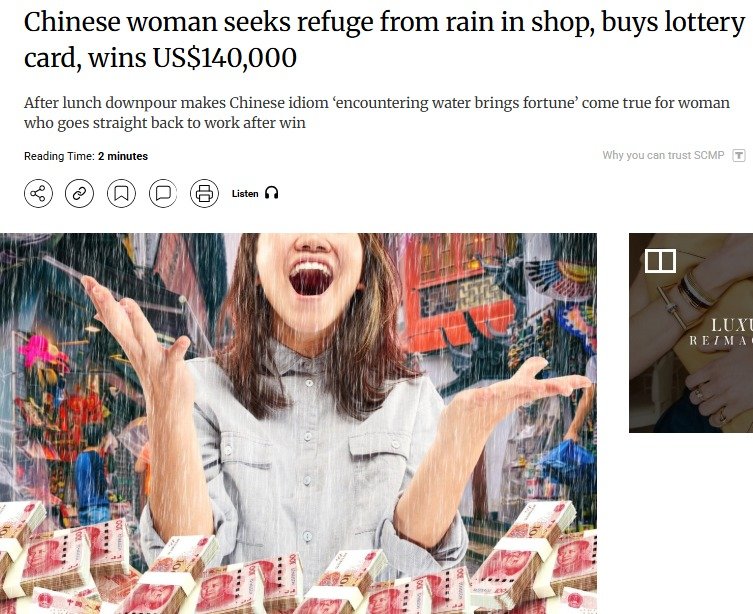Click the 'US$140,000' figure in the headline
Screen dimensions: 753x614
pos(224,58)
